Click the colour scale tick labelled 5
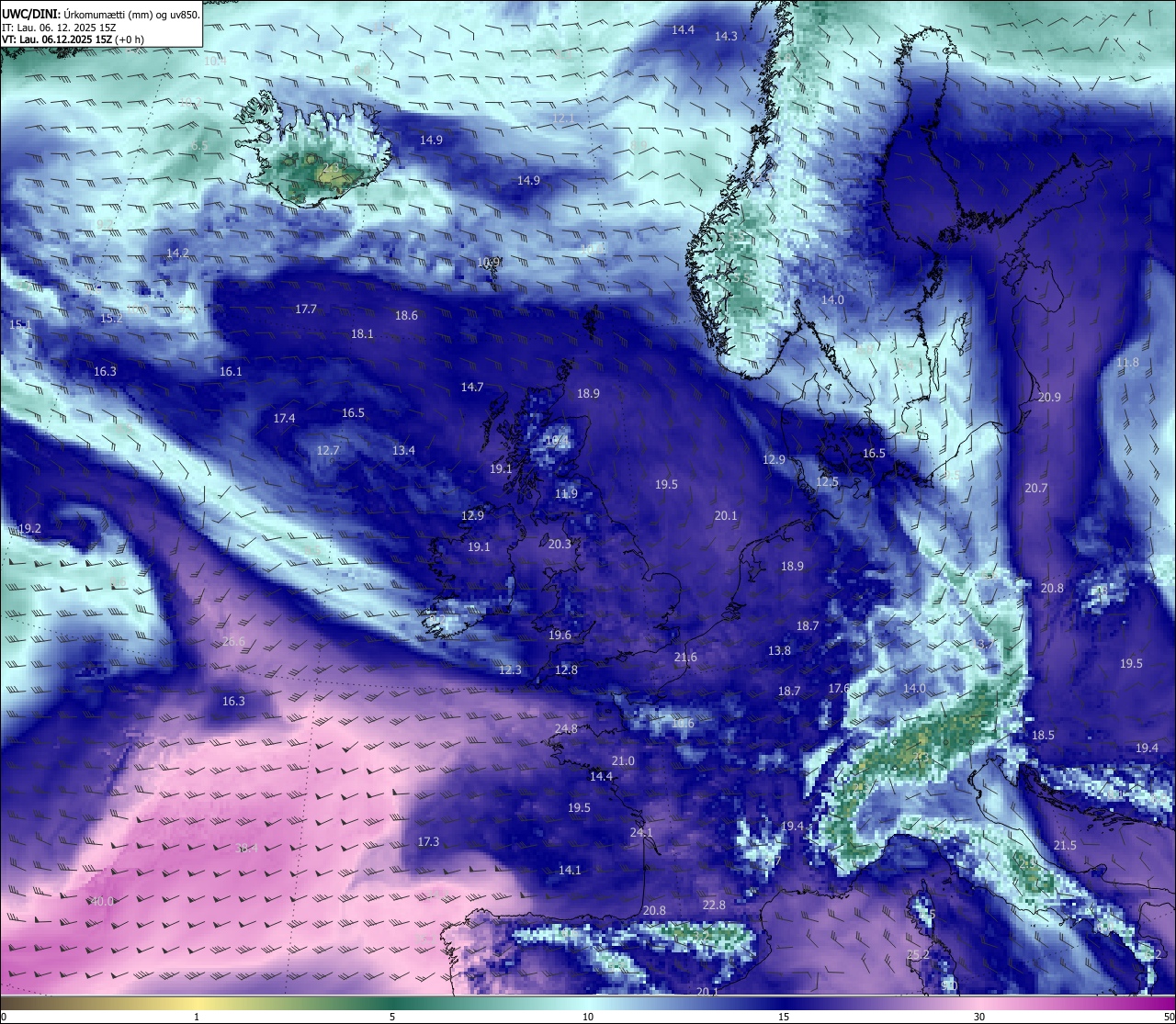Screen dimensions: 1176x1024 [x=392, y=1017]
